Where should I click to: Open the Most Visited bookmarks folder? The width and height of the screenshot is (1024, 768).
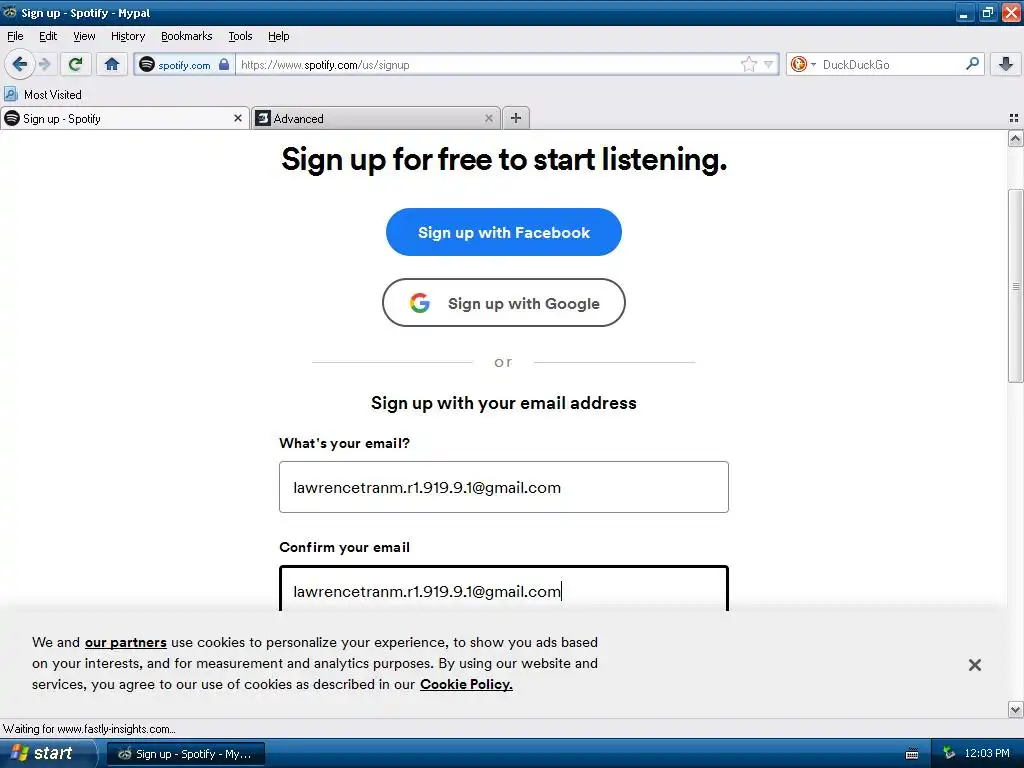[43, 95]
